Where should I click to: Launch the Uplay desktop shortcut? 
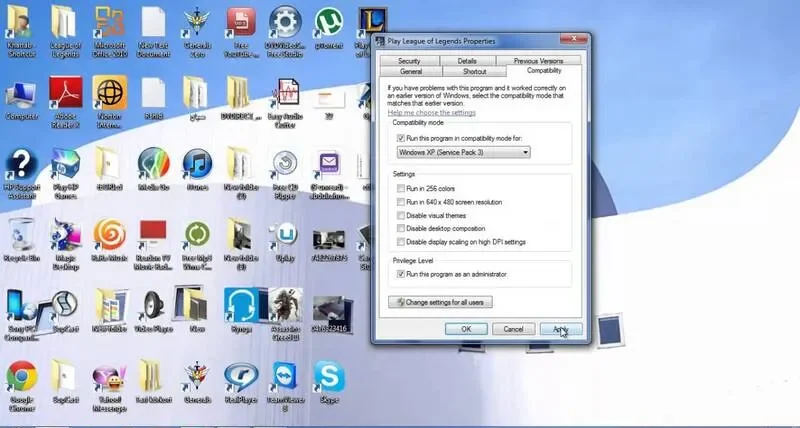(285, 235)
